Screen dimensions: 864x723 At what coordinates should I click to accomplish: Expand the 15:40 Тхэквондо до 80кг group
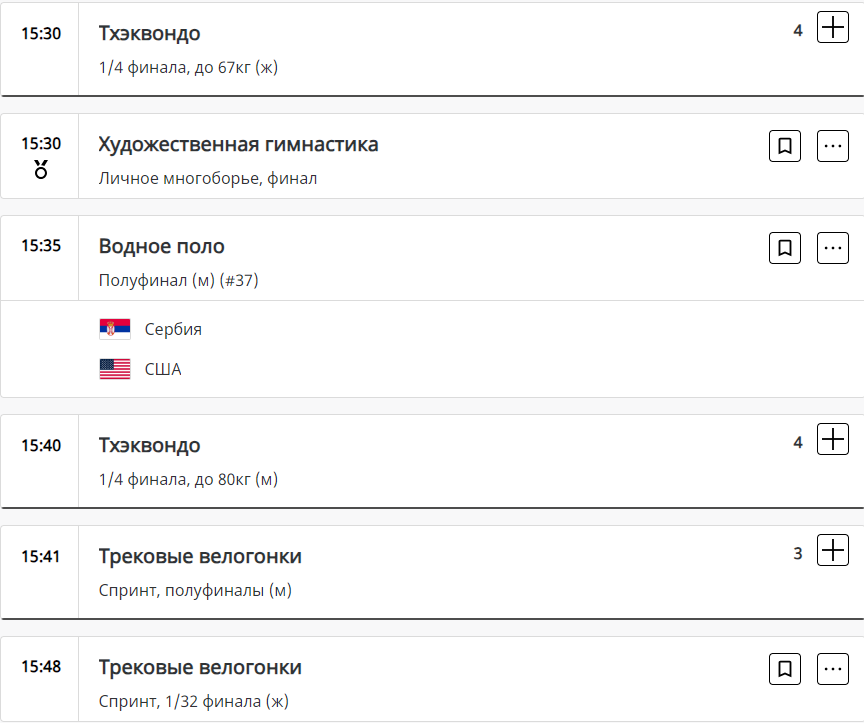point(832,439)
